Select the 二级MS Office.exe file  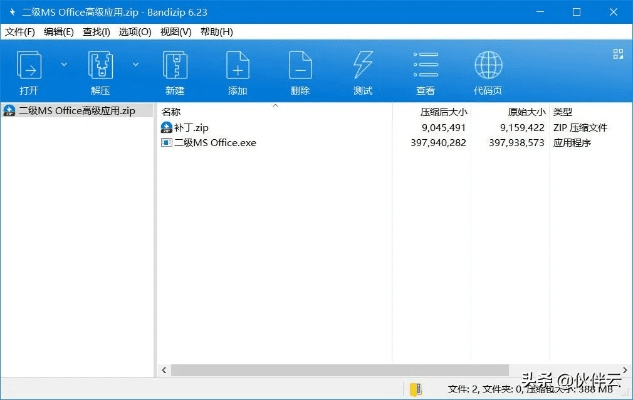[x=214, y=143]
